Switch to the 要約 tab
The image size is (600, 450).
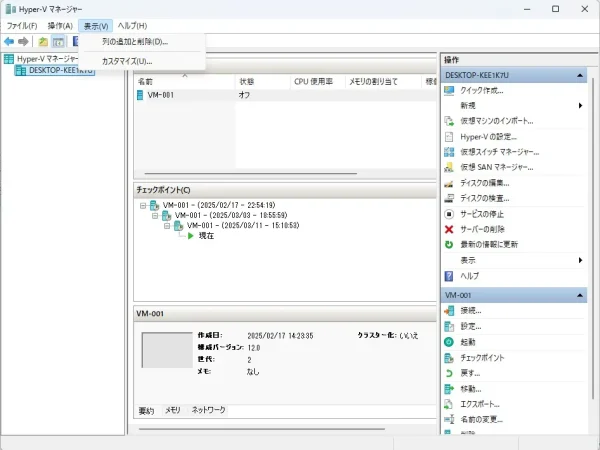pos(146,411)
